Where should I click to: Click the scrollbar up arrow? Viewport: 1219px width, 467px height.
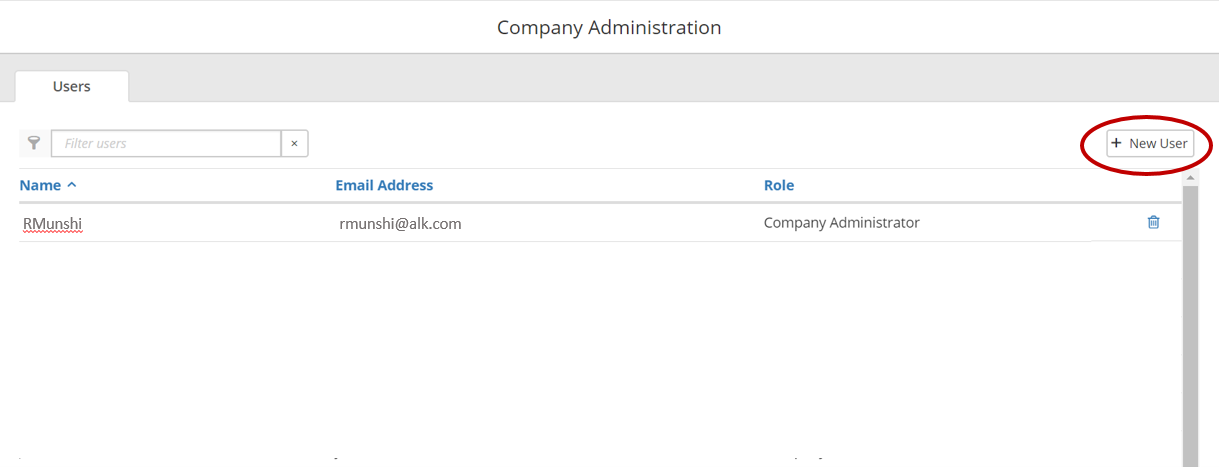pyautogui.click(x=1190, y=178)
